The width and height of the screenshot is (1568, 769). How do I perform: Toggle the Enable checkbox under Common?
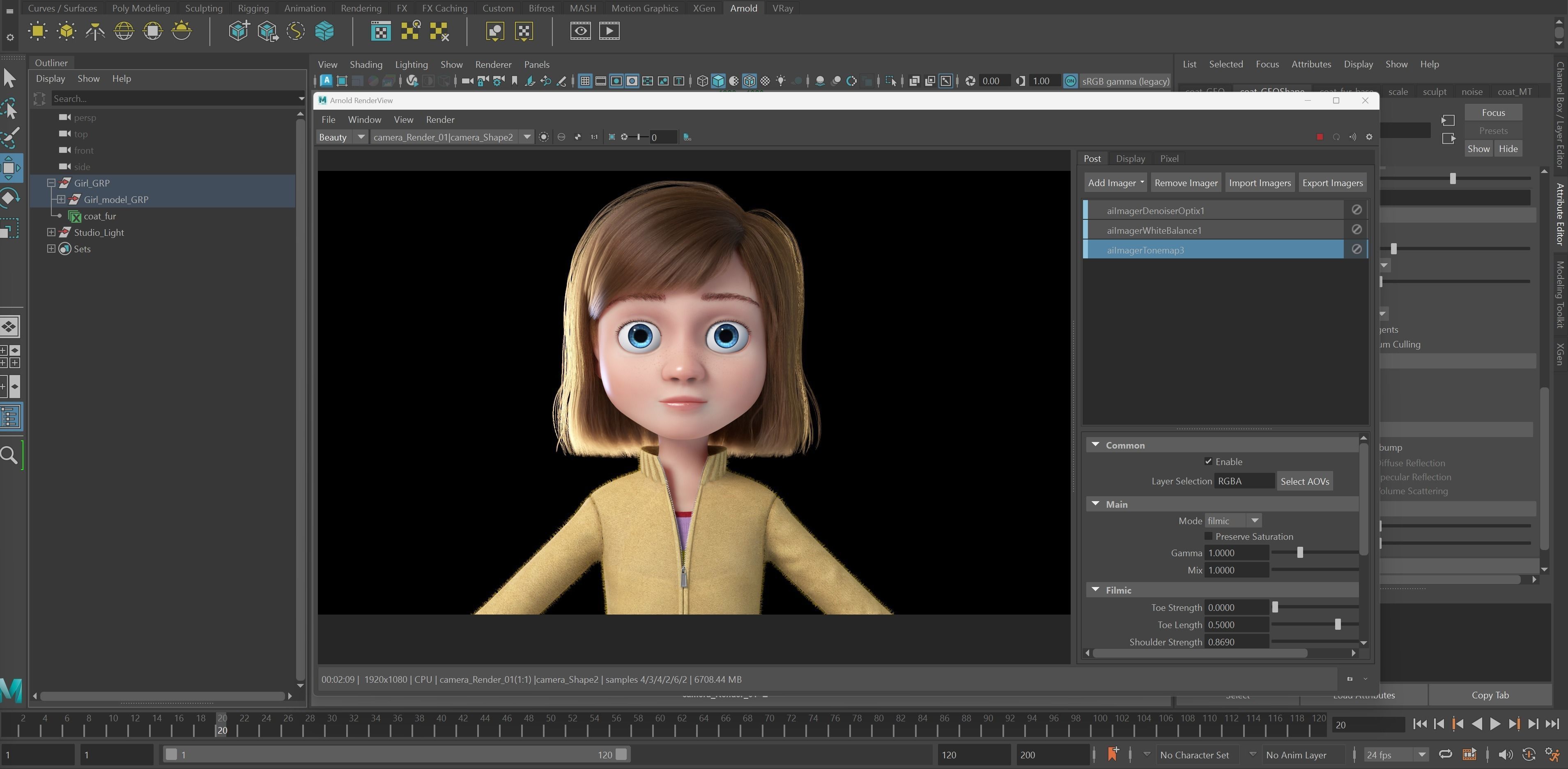click(1208, 461)
